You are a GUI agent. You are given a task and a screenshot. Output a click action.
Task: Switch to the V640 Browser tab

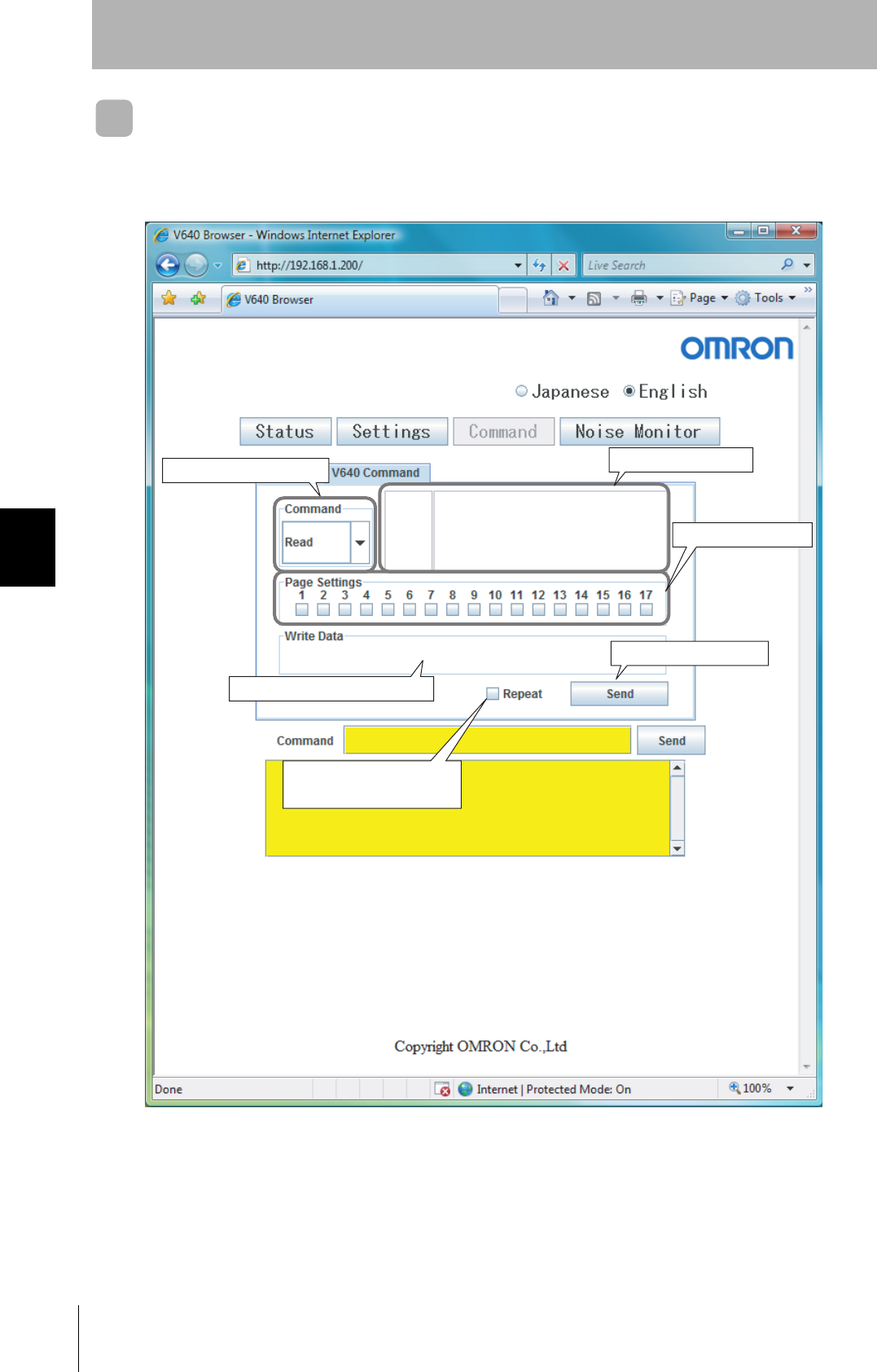(x=360, y=299)
